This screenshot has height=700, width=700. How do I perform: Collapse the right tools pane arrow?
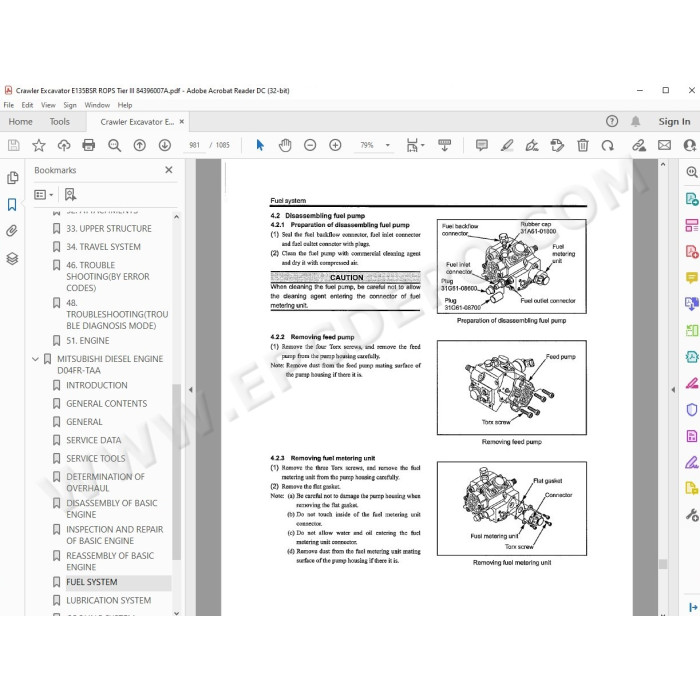[x=673, y=390]
